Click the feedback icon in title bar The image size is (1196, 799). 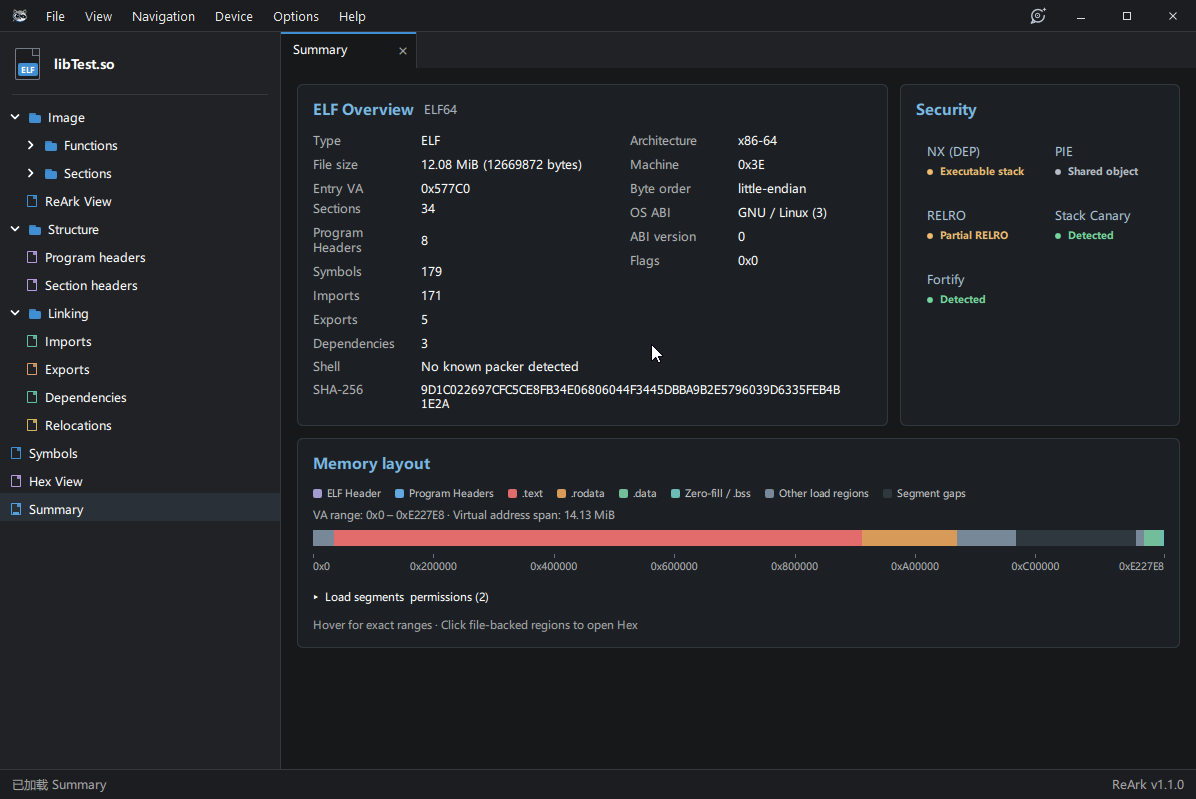[1038, 16]
